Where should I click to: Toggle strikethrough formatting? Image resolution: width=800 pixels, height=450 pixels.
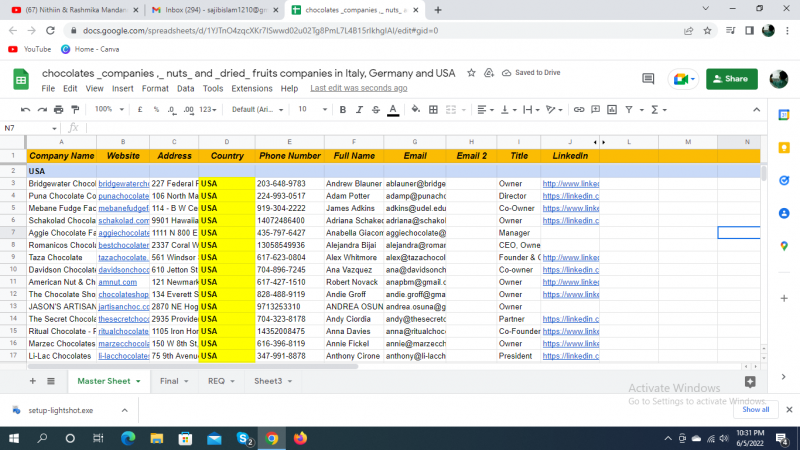[376, 110]
